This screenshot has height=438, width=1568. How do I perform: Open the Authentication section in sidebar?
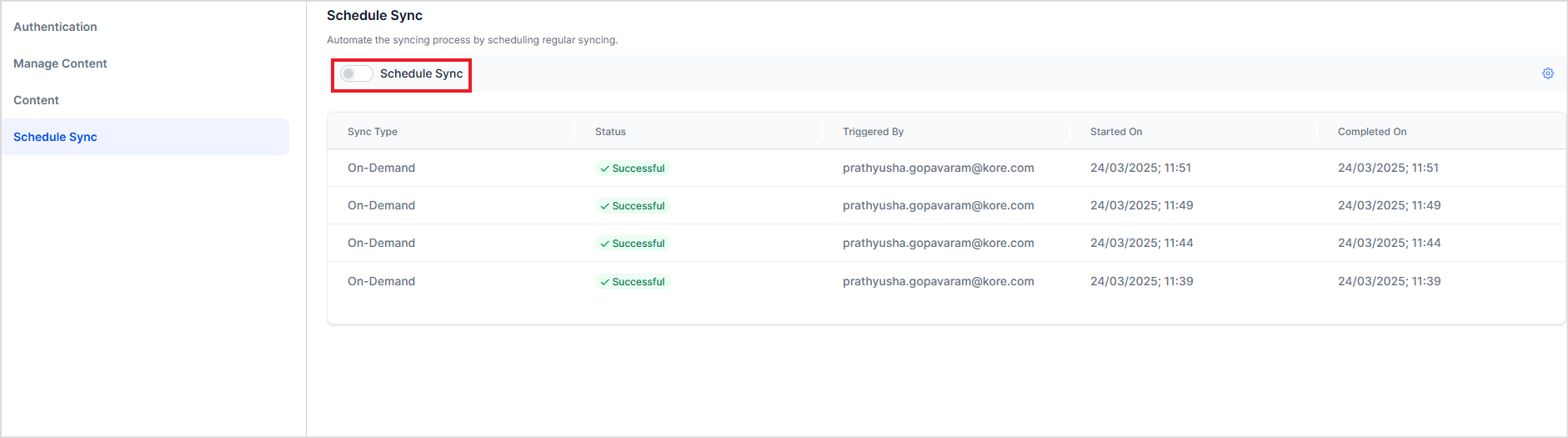[55, 27]
